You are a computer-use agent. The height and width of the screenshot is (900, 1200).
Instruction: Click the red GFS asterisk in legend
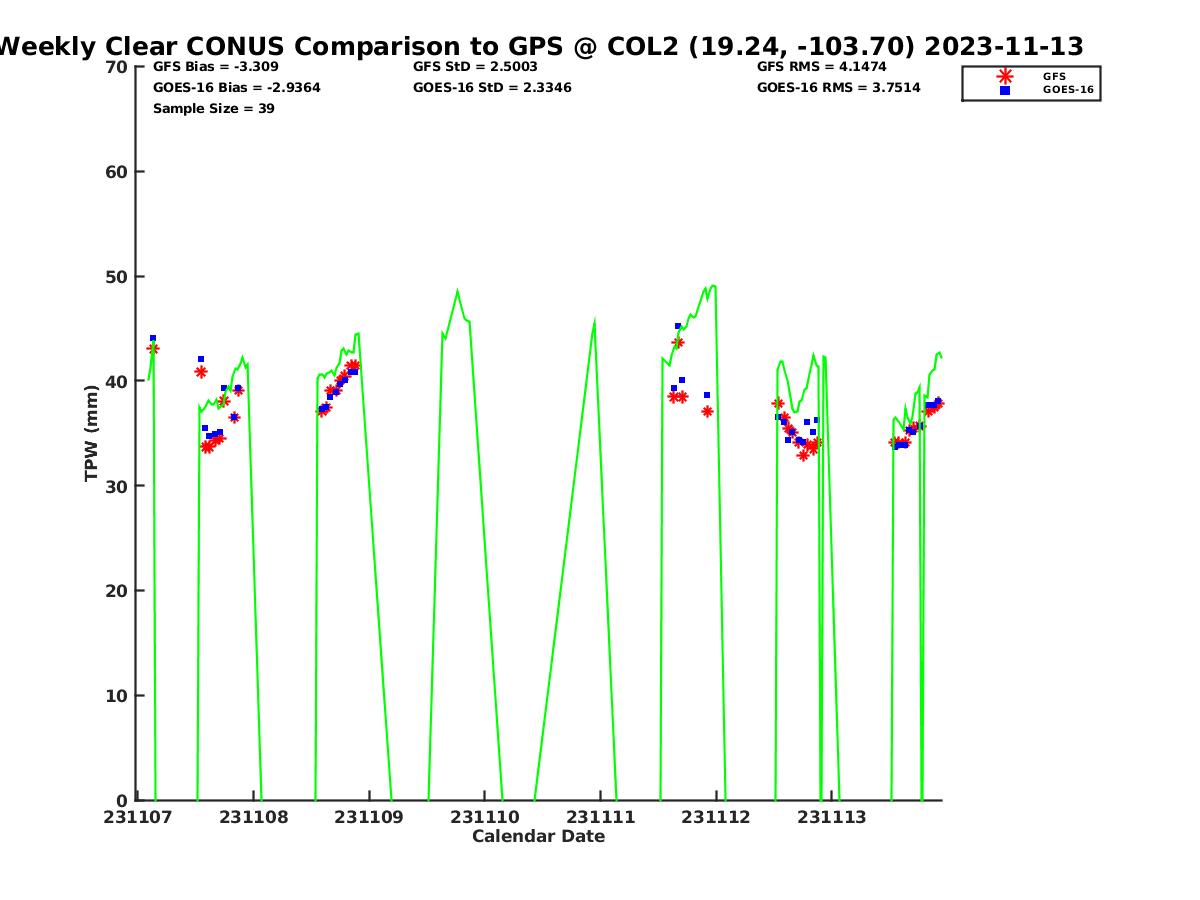1004,76
